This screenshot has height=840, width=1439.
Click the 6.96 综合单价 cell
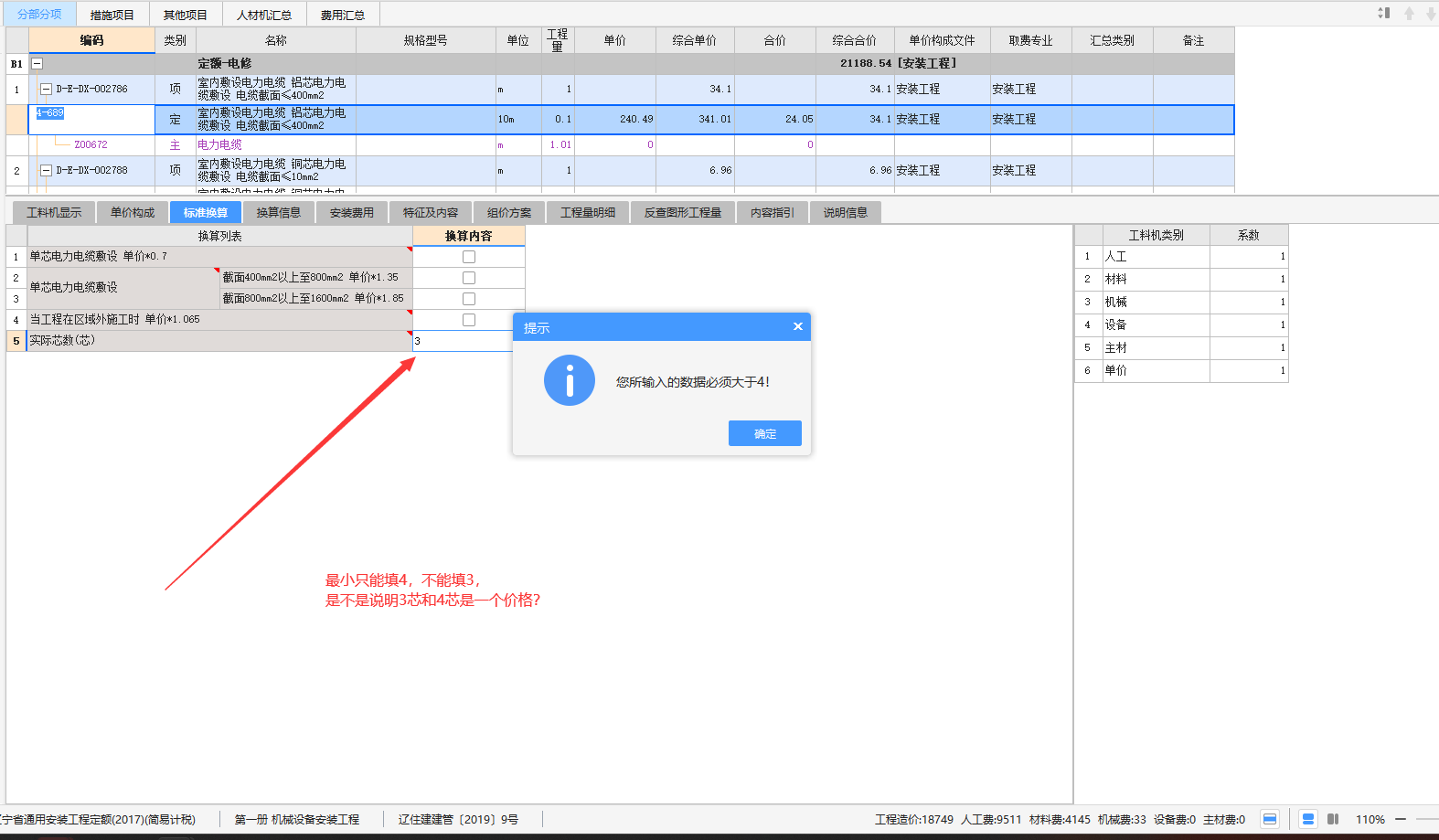(x=695, y=171)
